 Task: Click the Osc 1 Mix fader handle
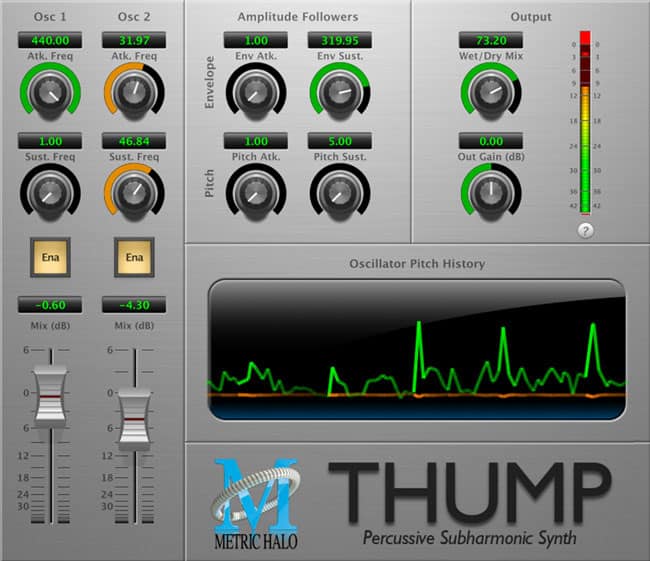pyautogui.click(x=50, y=397)
